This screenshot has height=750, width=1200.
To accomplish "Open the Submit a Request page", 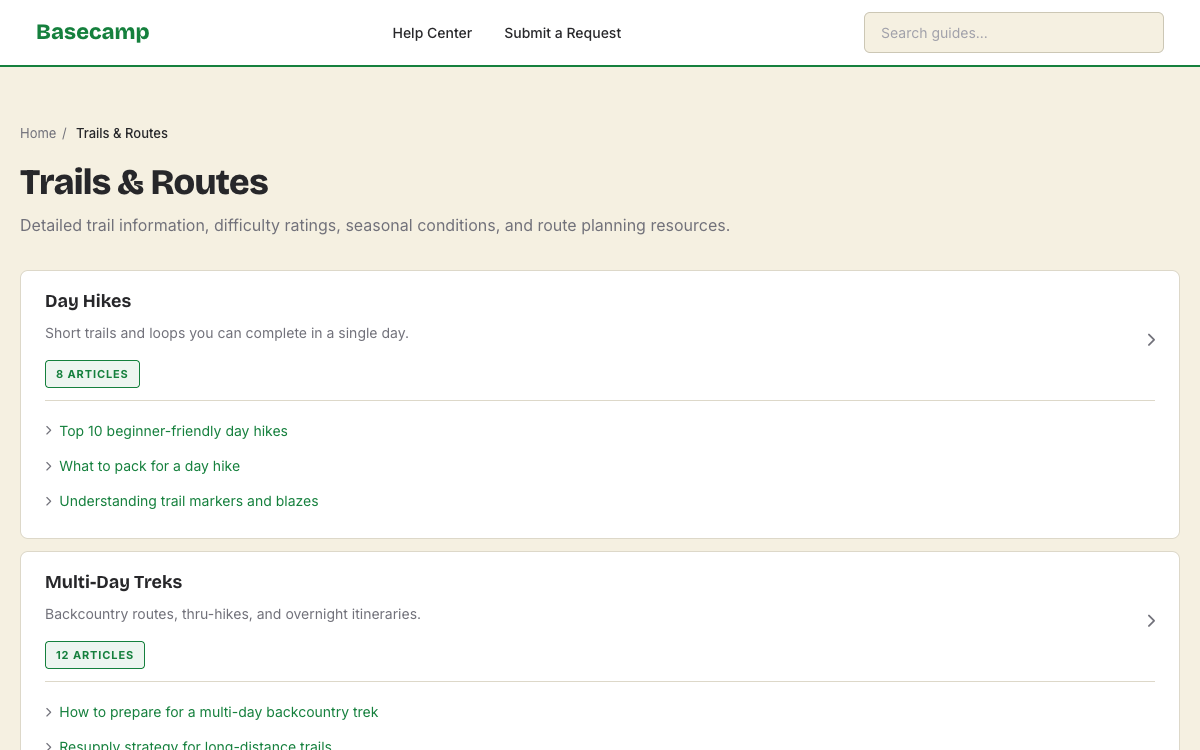I will point(562,33).
